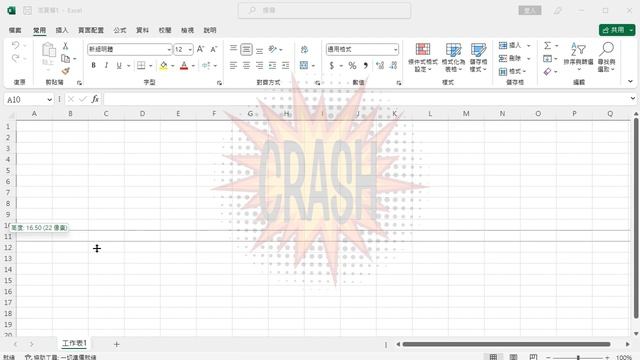640x360 pixels.
Task: Switch to the Insert tab
Action: pos(62,30)
